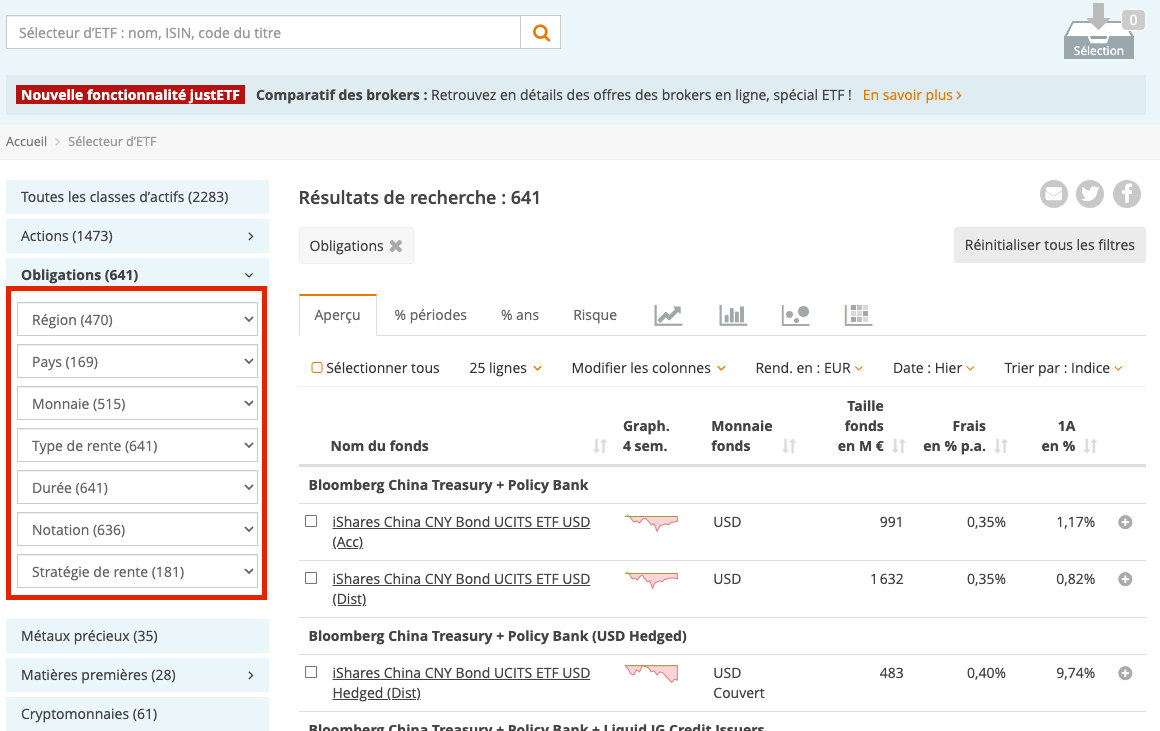Open the Risque tab
This screenshot has height=731, width=1160.
[595, 315]
